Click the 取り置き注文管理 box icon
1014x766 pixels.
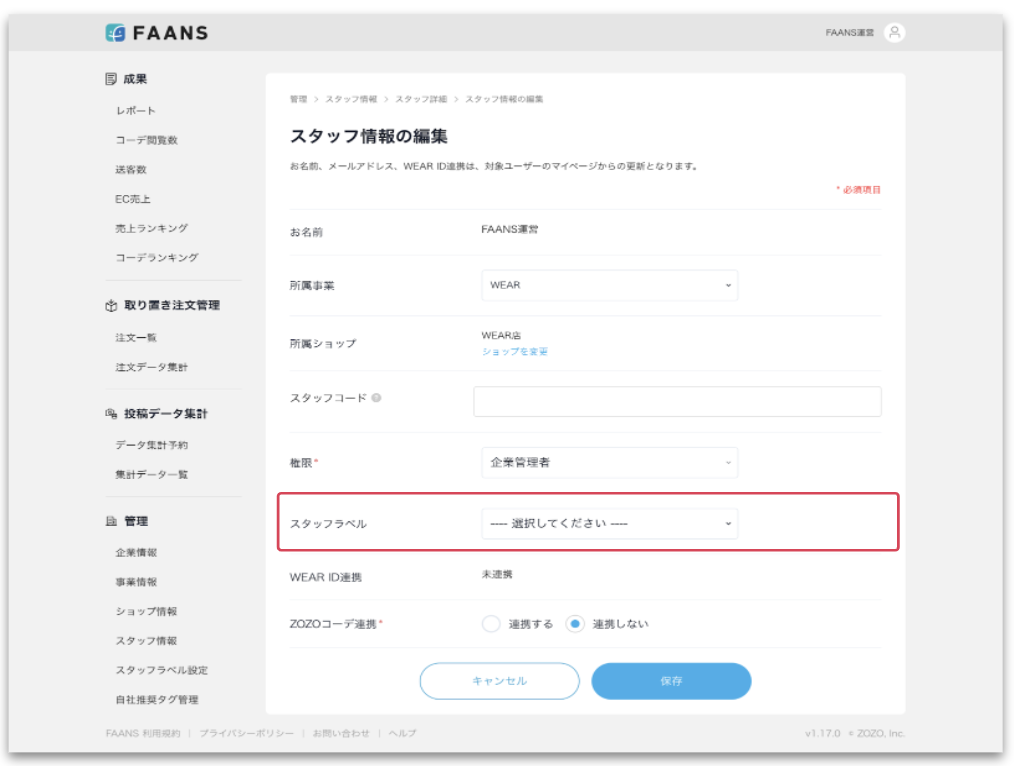pyautogui.click(x=111, y=305)
